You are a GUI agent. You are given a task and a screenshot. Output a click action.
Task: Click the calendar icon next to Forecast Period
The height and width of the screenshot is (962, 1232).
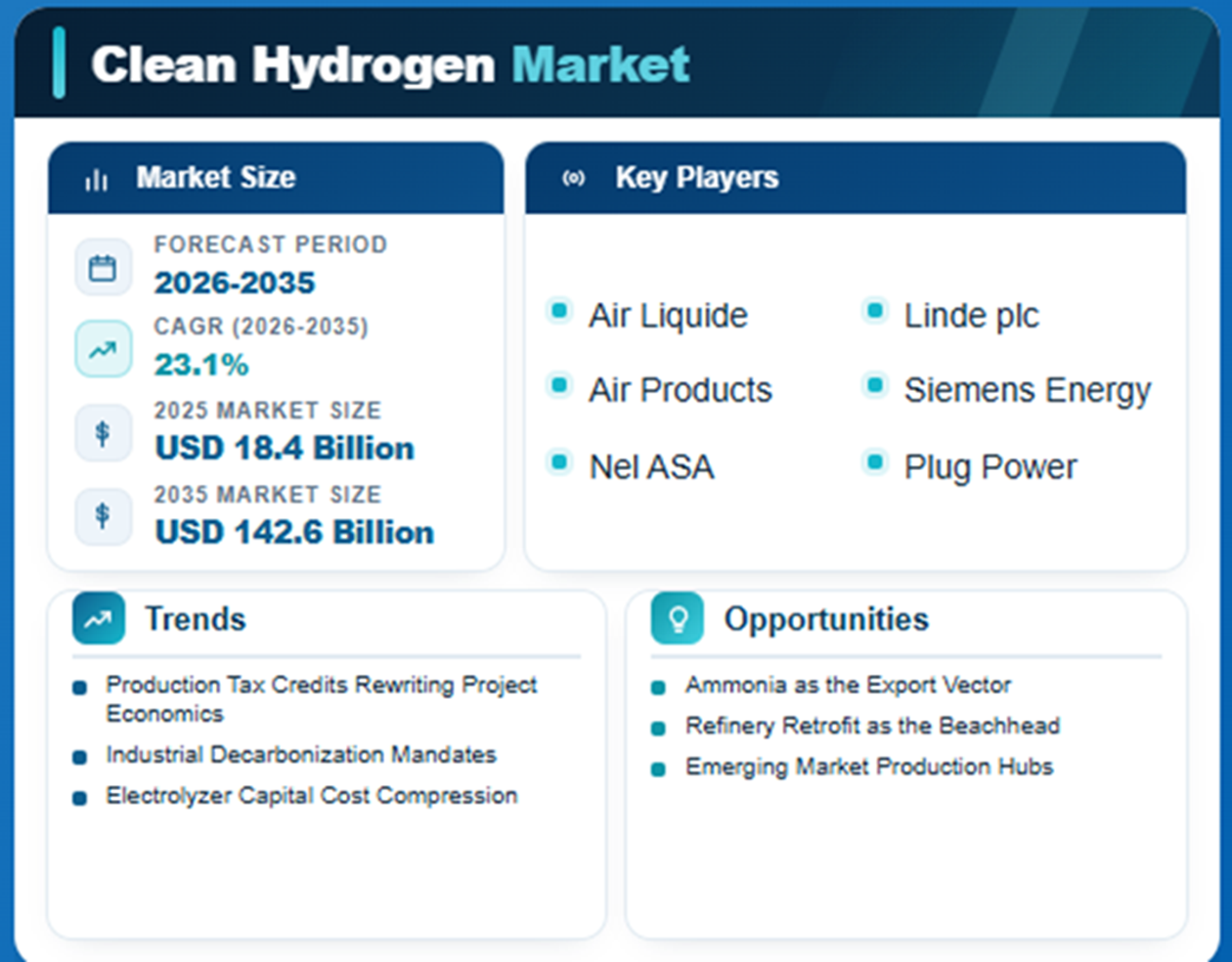click(x=103, y=268)
